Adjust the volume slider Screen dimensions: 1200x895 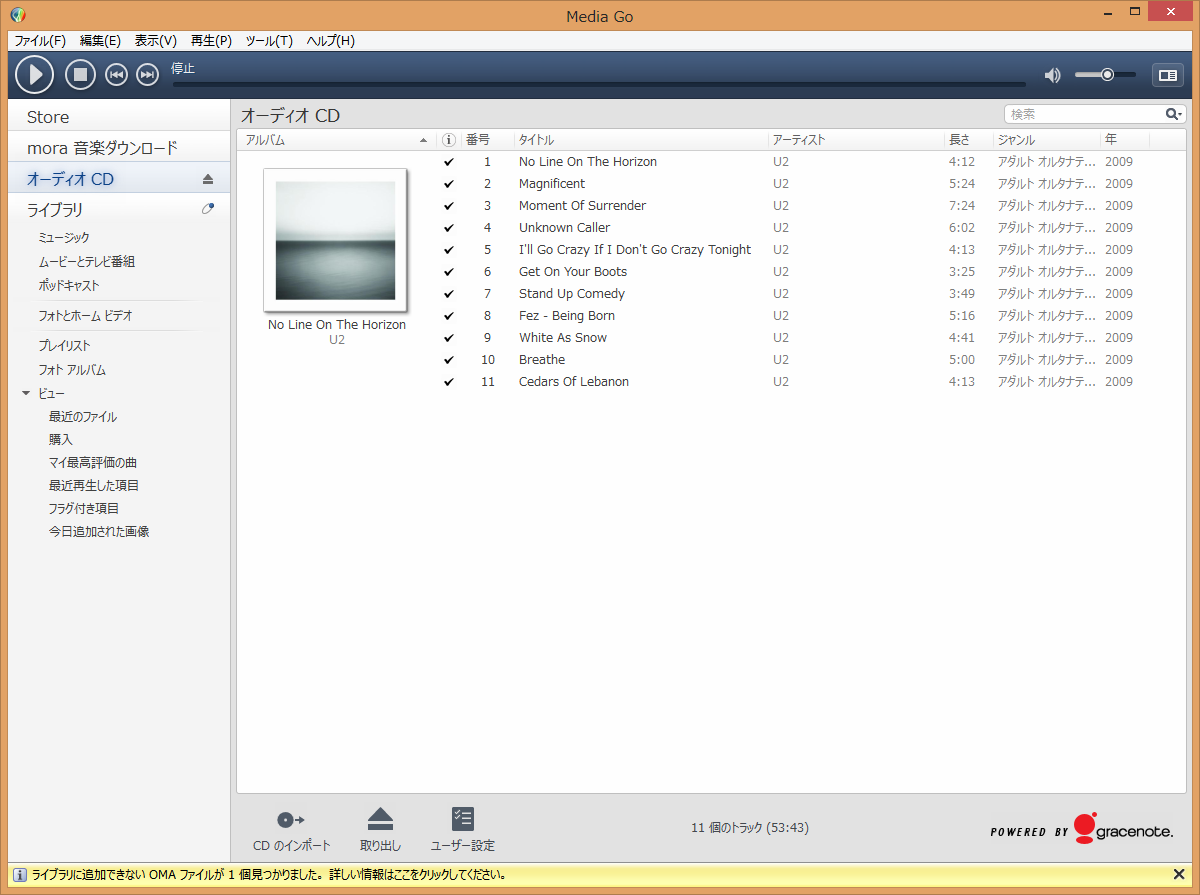(x=1105, y=74)
